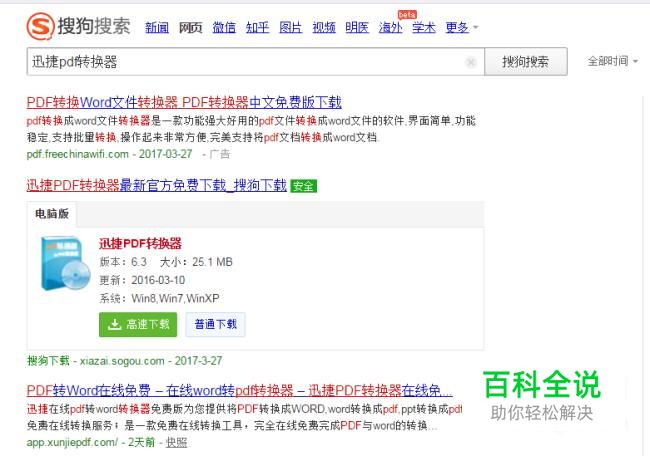Click the green 高速下载 button
The image size is (650, 456).
pyautogui.click(x=138, y=325)
